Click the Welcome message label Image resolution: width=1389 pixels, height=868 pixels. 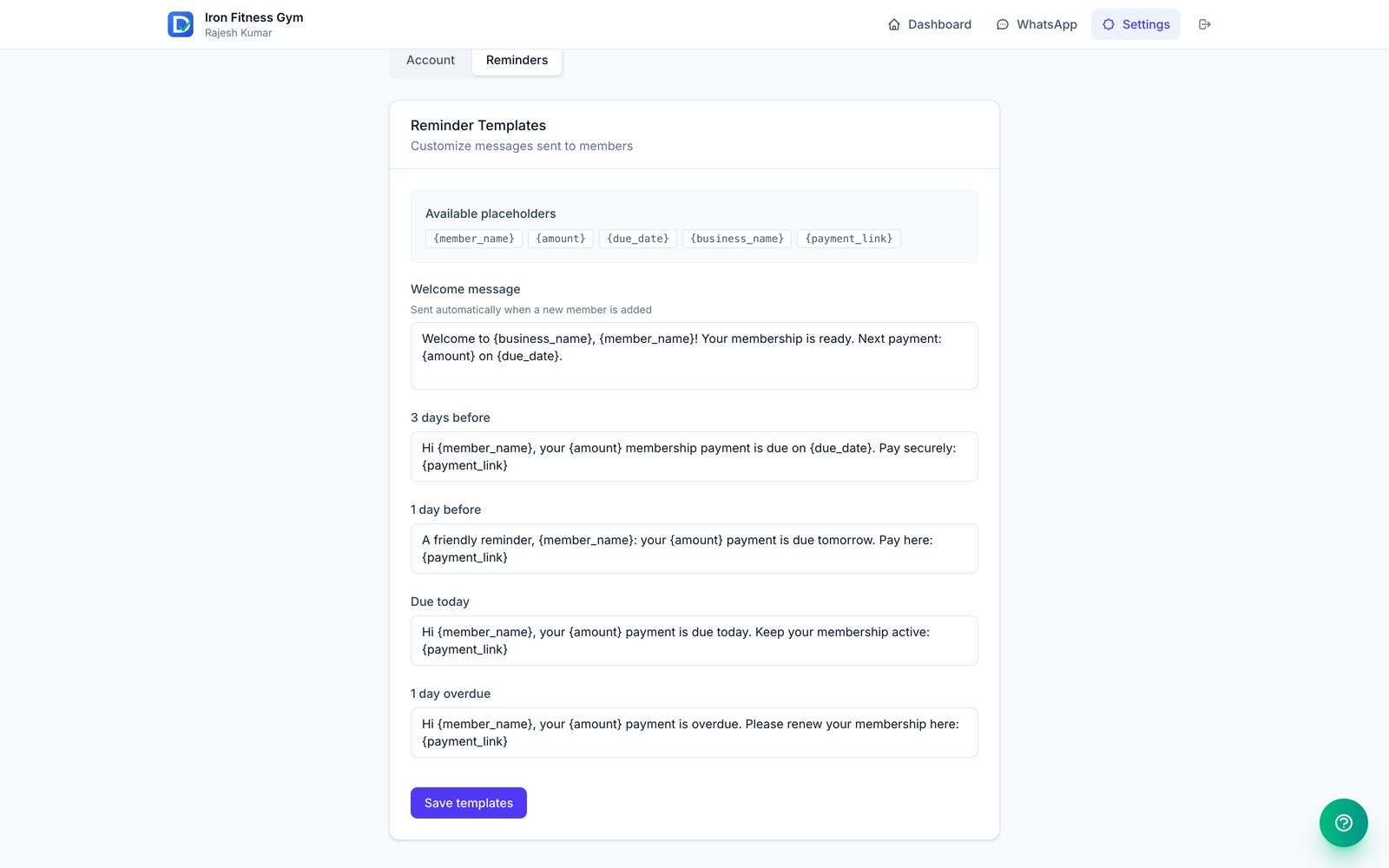point(465,289)
